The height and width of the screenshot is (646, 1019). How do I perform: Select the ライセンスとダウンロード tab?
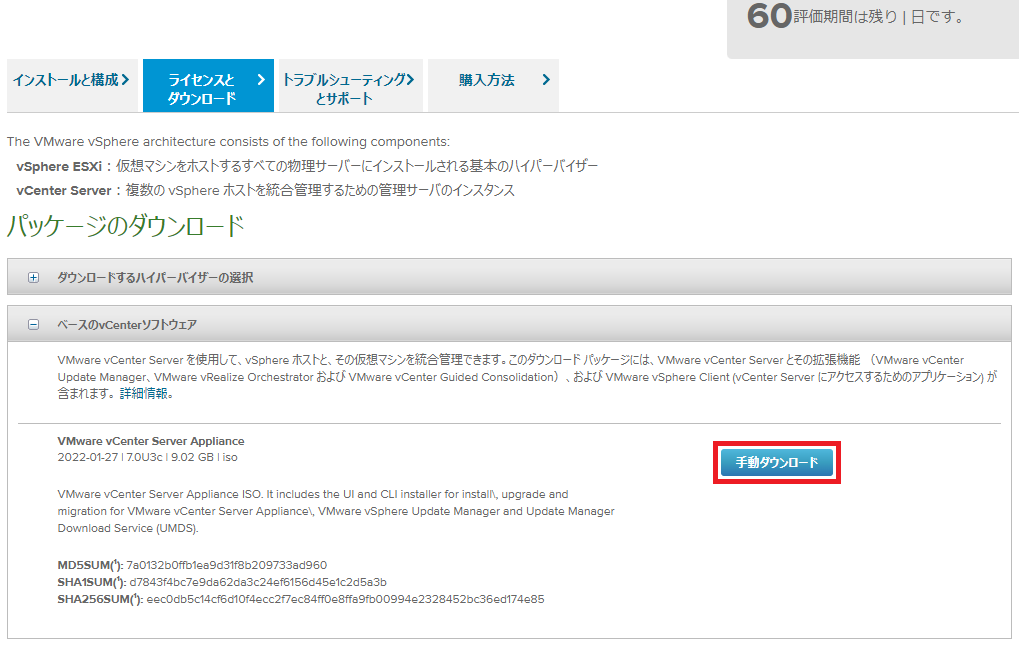[208, 86]
